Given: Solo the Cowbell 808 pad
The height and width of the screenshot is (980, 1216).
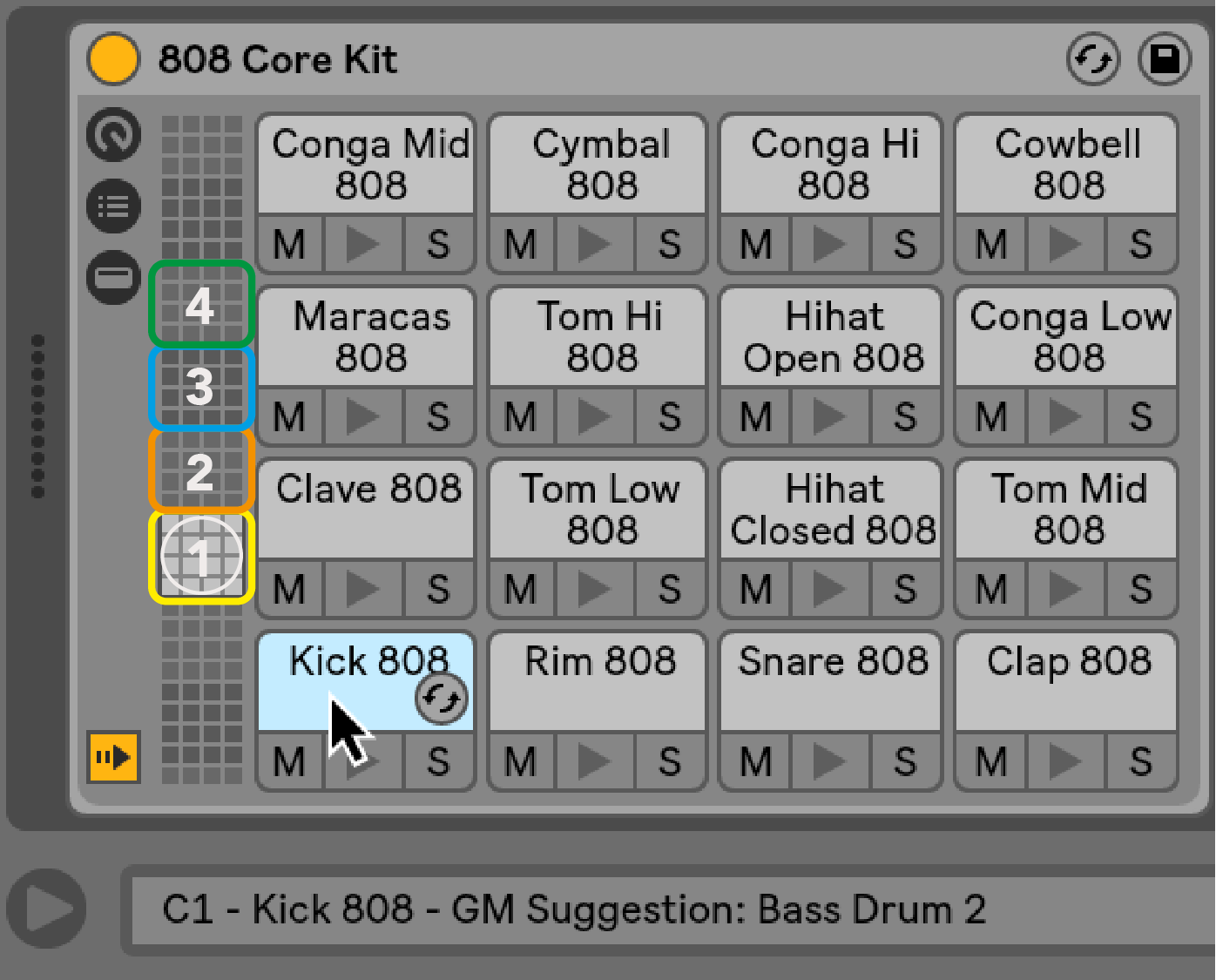Looking at the screenshot, I should [x=1142, y=244].
